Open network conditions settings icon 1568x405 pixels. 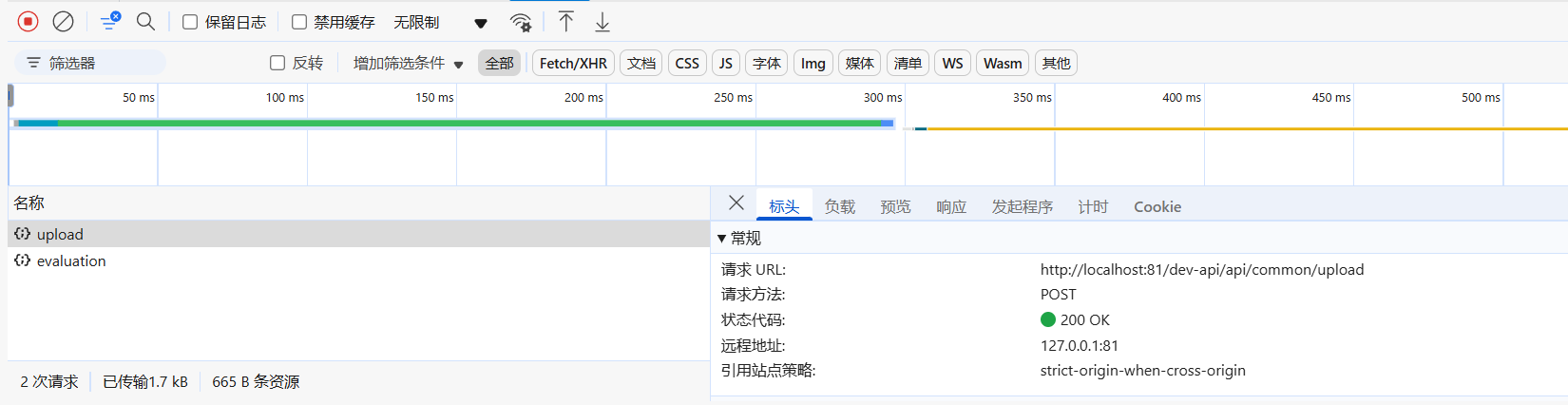click(520, 22)
